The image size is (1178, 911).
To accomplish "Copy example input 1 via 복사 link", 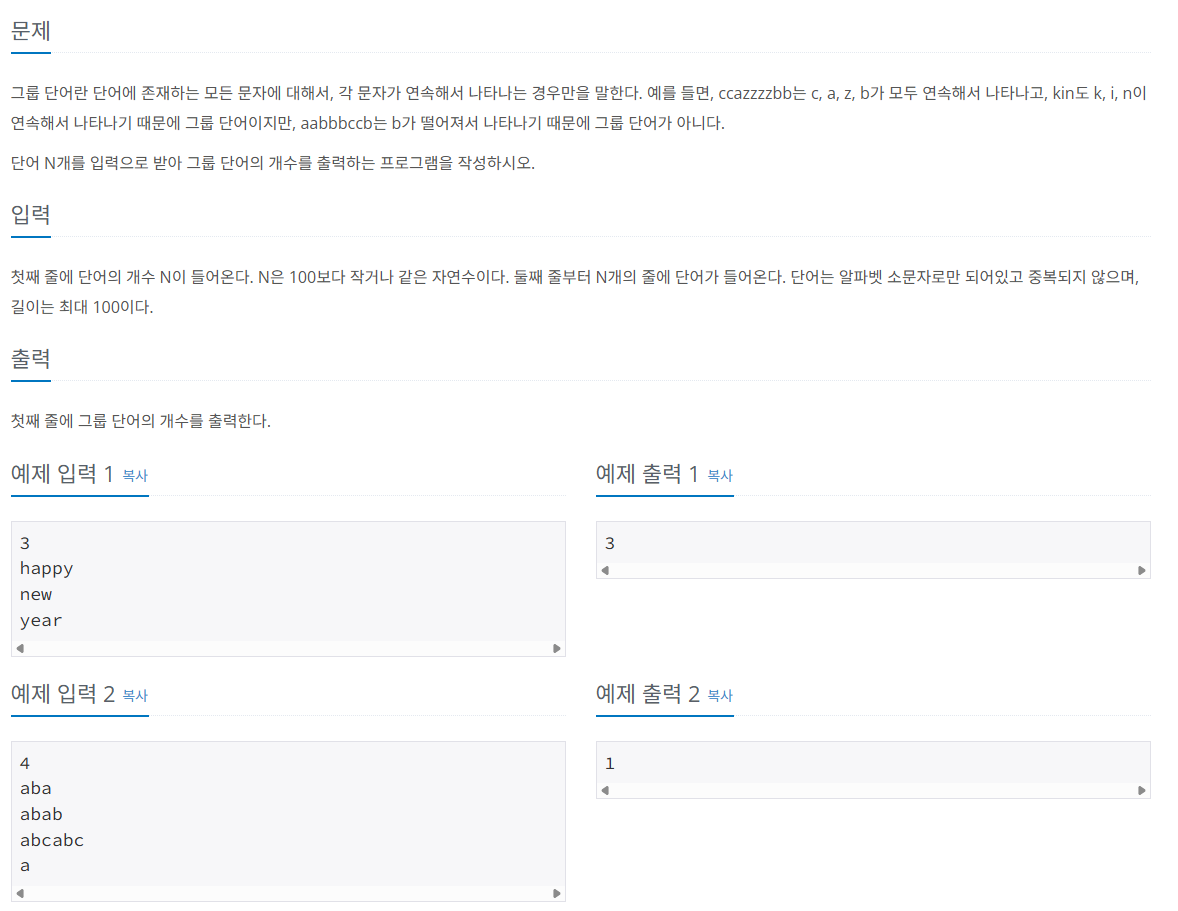I will [135, 475].
